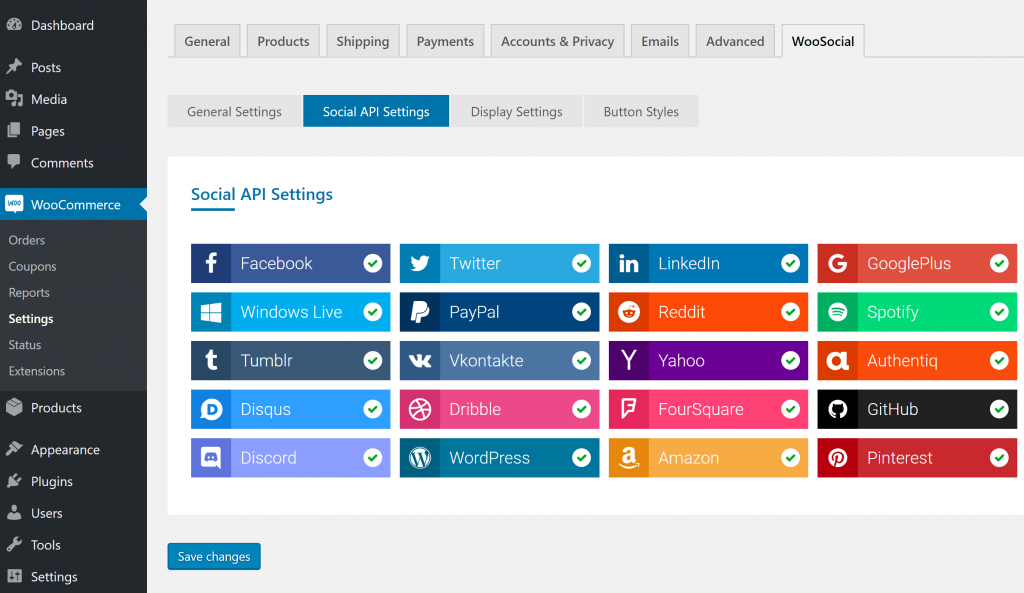Click the Tools wrench icon in sidebar
1024x593 pixels.
pyautogui.click(x=14, y=545)
